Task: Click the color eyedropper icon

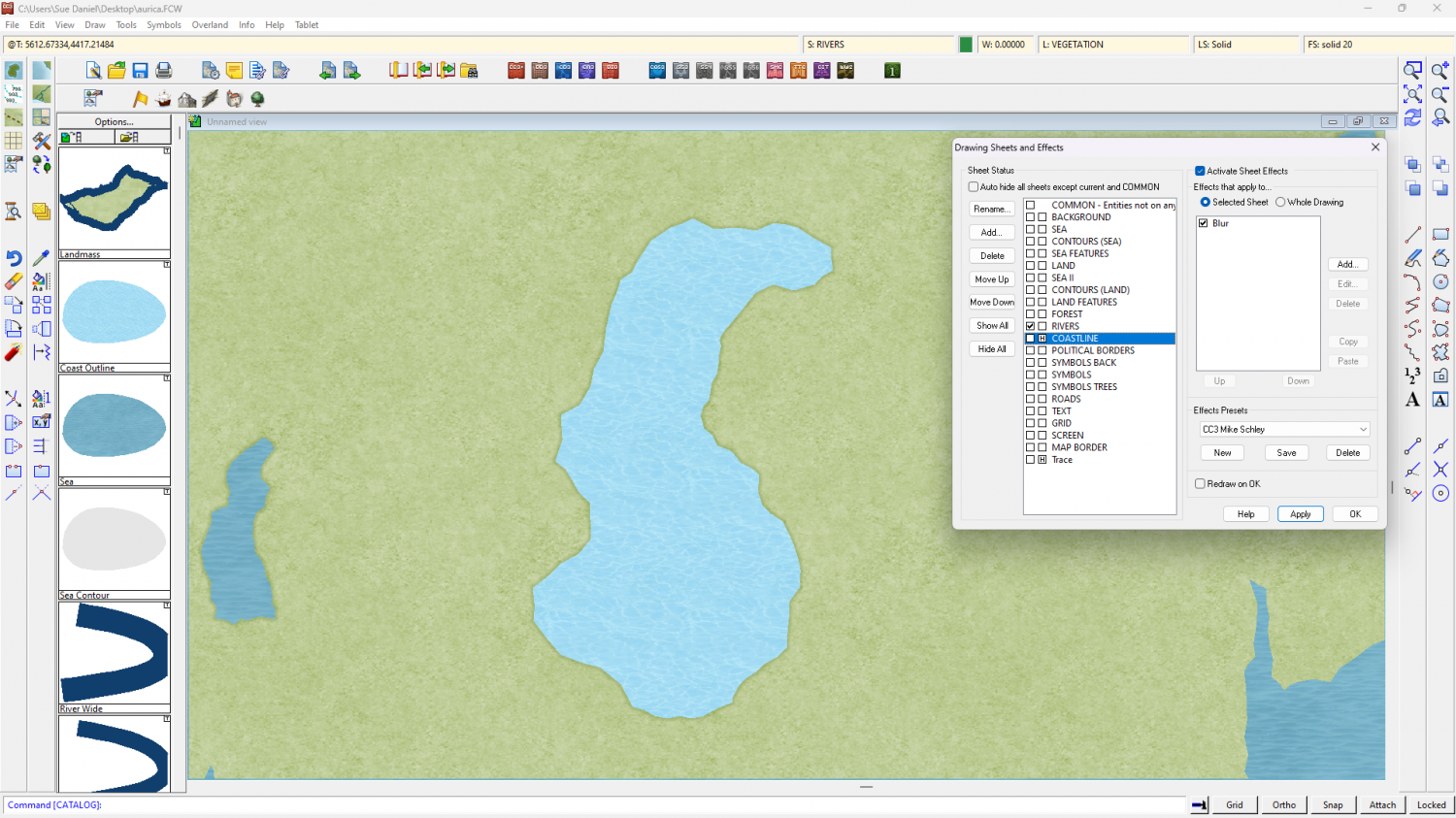Action: point(41,258)
